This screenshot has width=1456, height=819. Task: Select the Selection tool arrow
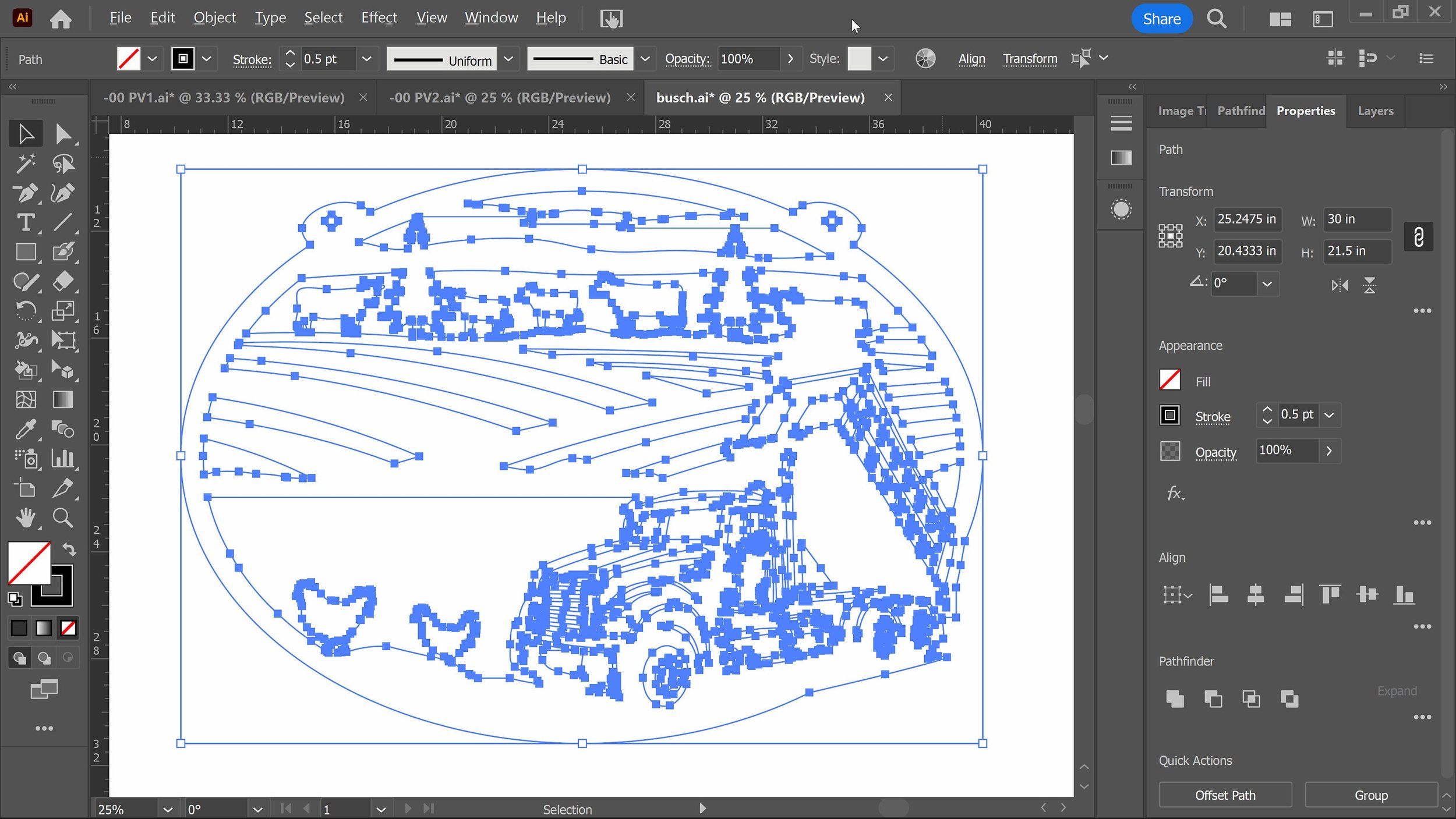(x=26, y=134)
